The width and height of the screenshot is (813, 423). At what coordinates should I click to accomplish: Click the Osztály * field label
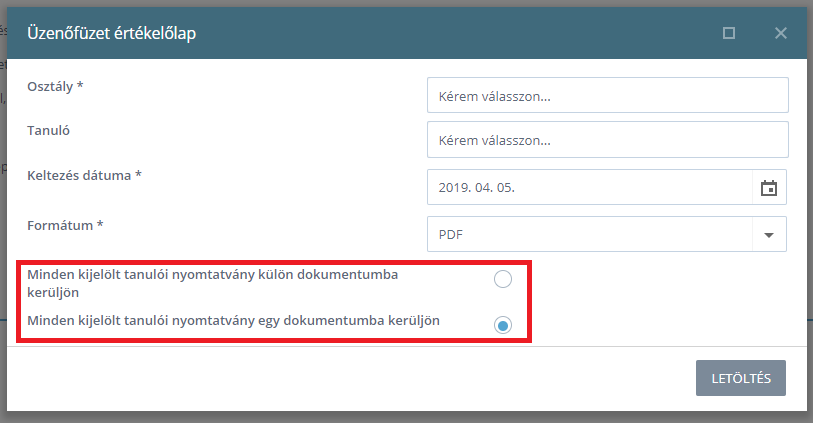click(55, 86)
